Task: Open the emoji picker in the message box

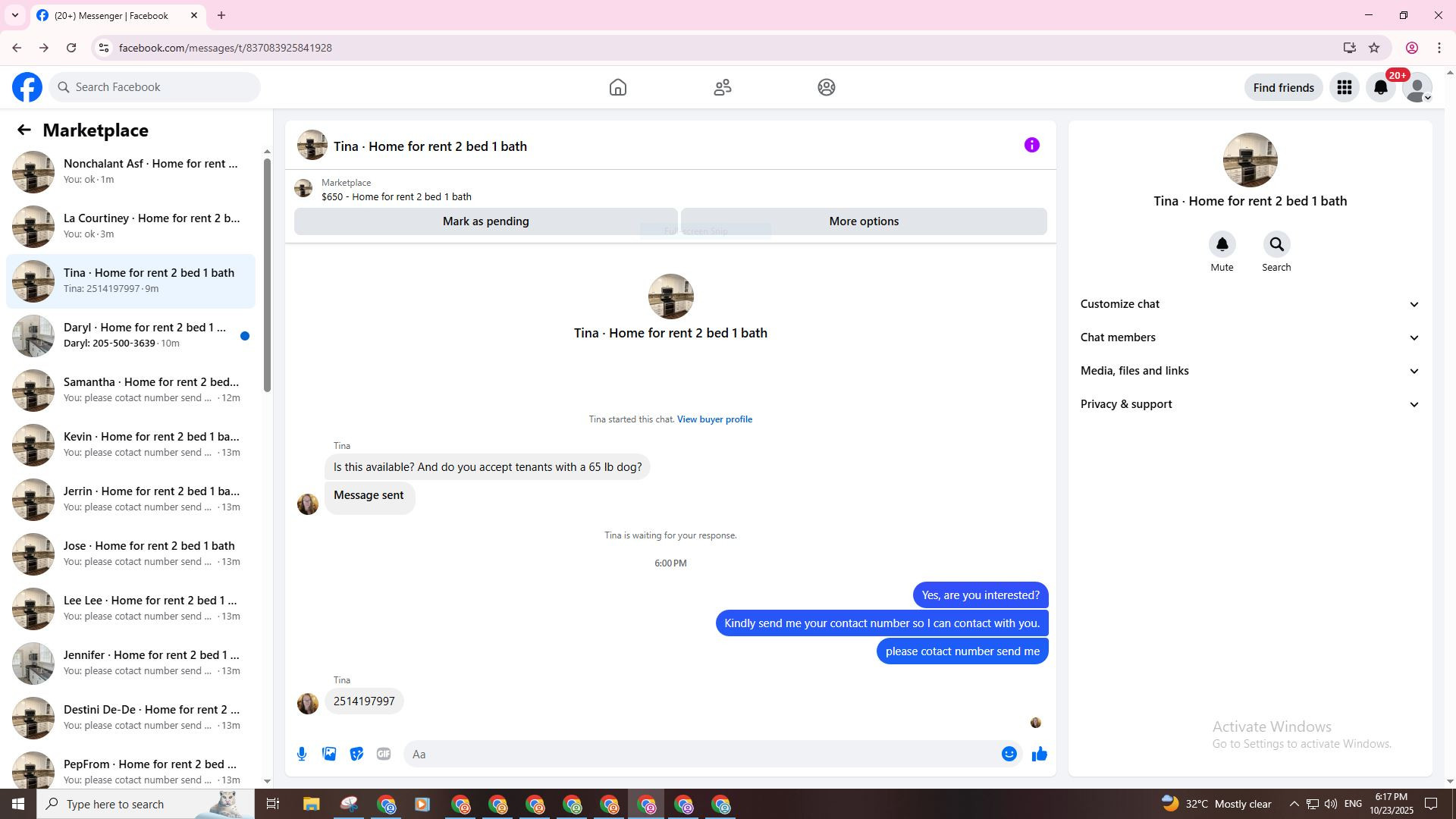Action: [x=1009, y=754]
